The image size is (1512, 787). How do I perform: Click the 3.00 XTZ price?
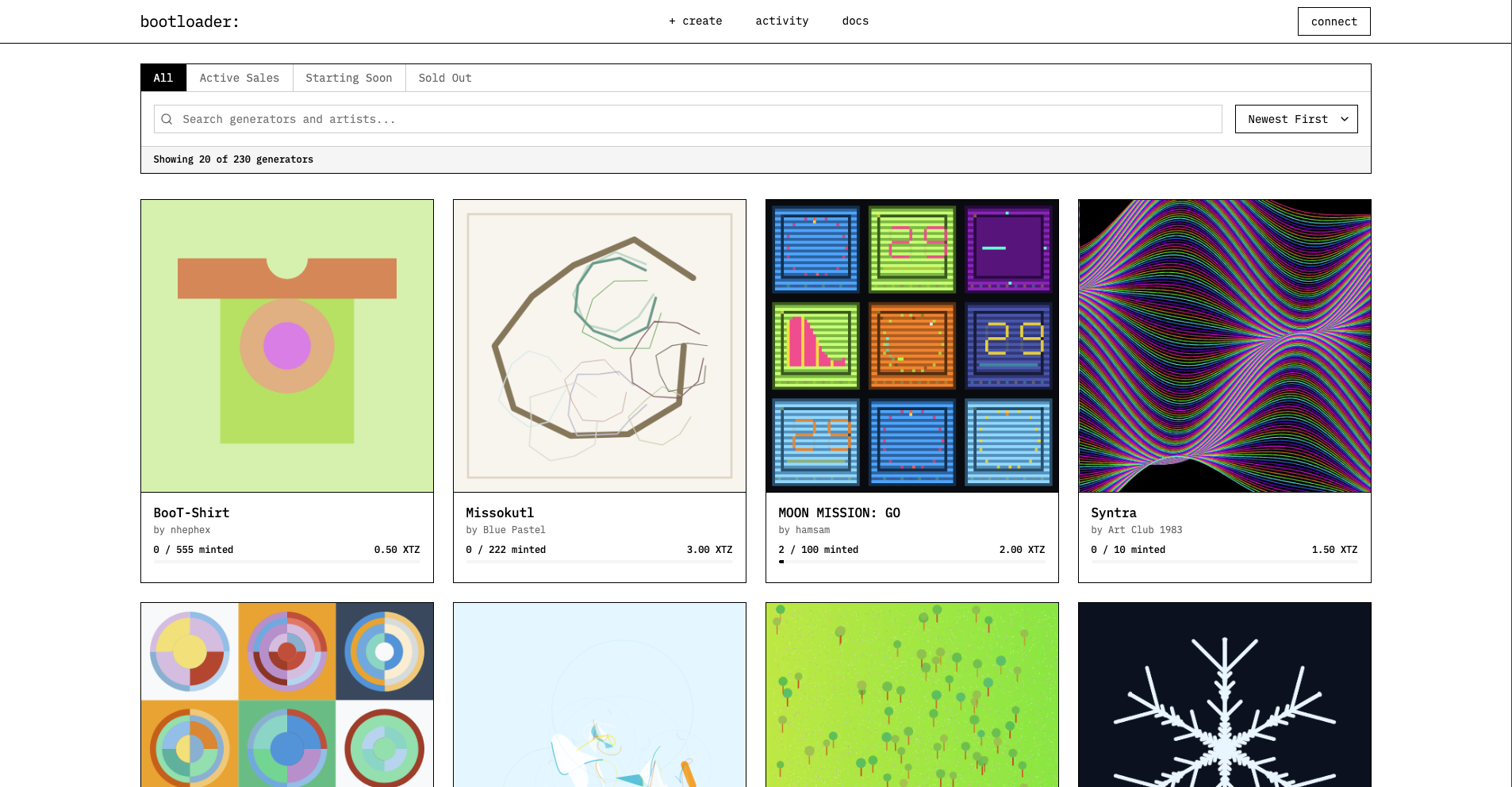709,550
